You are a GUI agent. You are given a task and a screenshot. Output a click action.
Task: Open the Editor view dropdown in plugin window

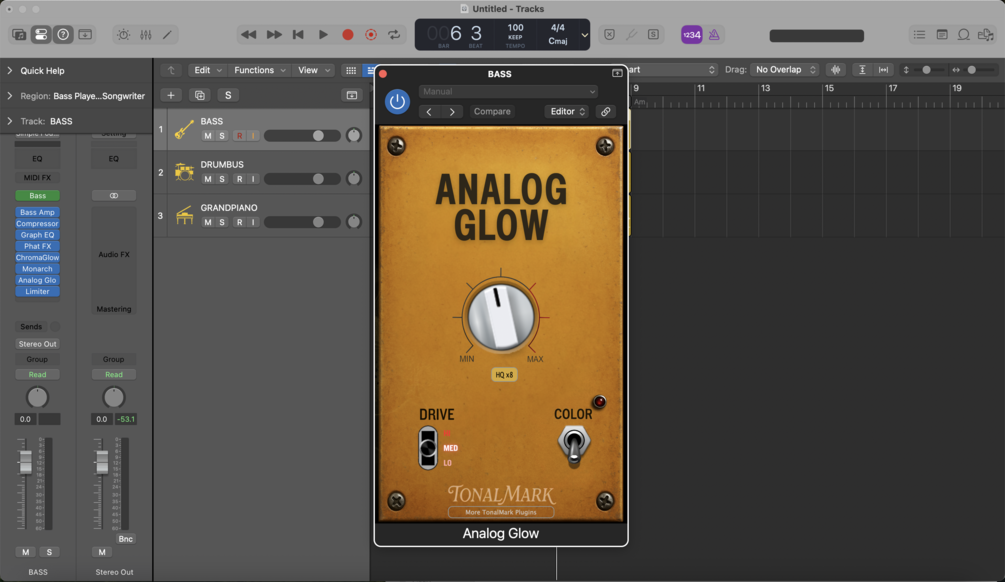tap(567, 112)
